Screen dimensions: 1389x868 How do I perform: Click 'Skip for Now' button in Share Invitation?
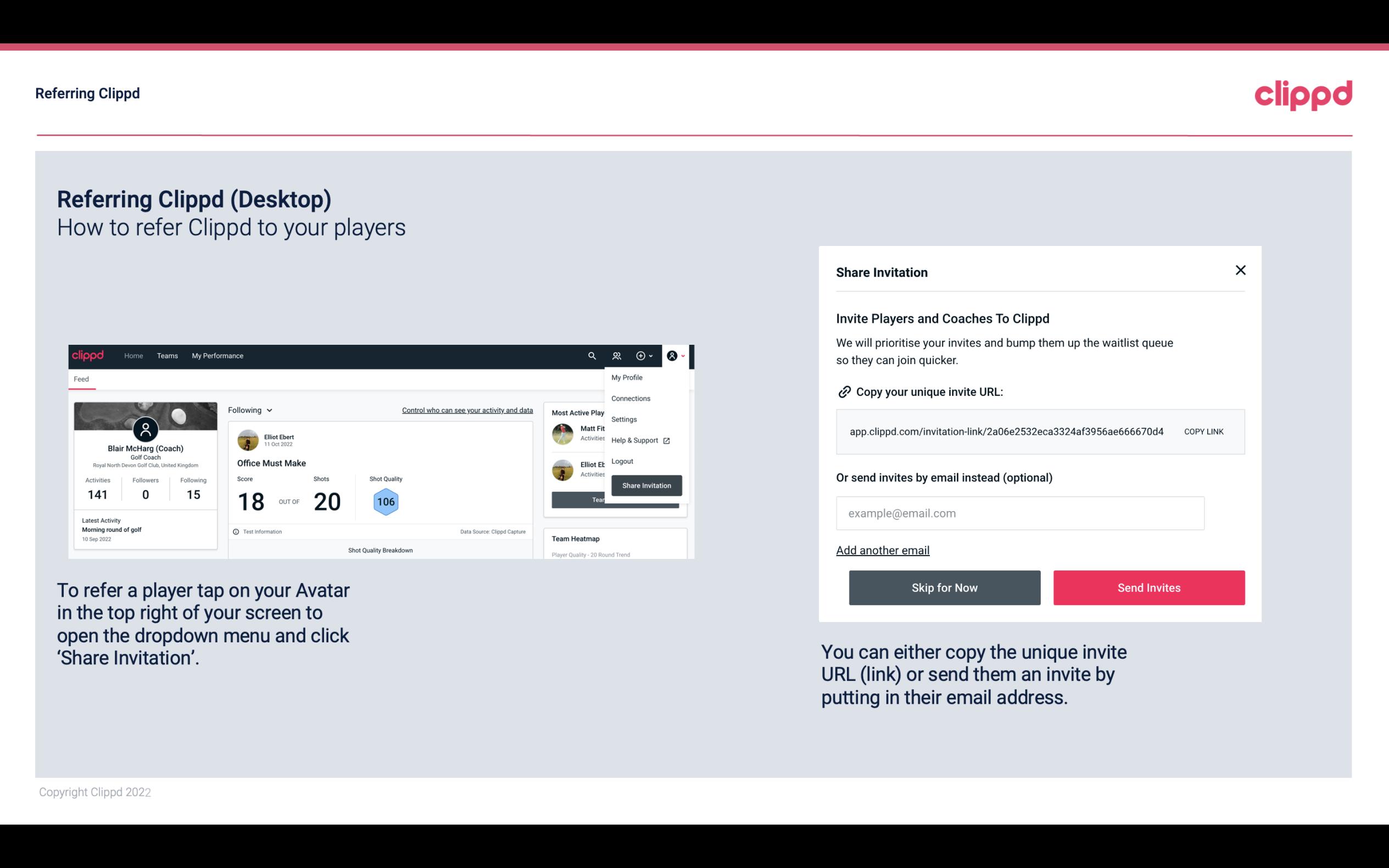944,587
